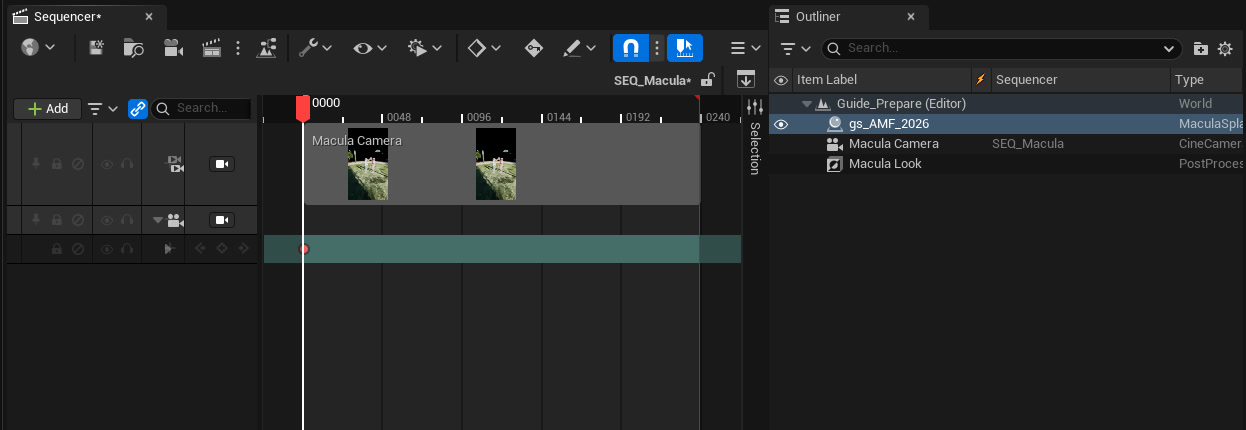The width and height of the screenshot is (1246, 430).
Task: Open the Selection sidebar tab
Action: (755, 137)
